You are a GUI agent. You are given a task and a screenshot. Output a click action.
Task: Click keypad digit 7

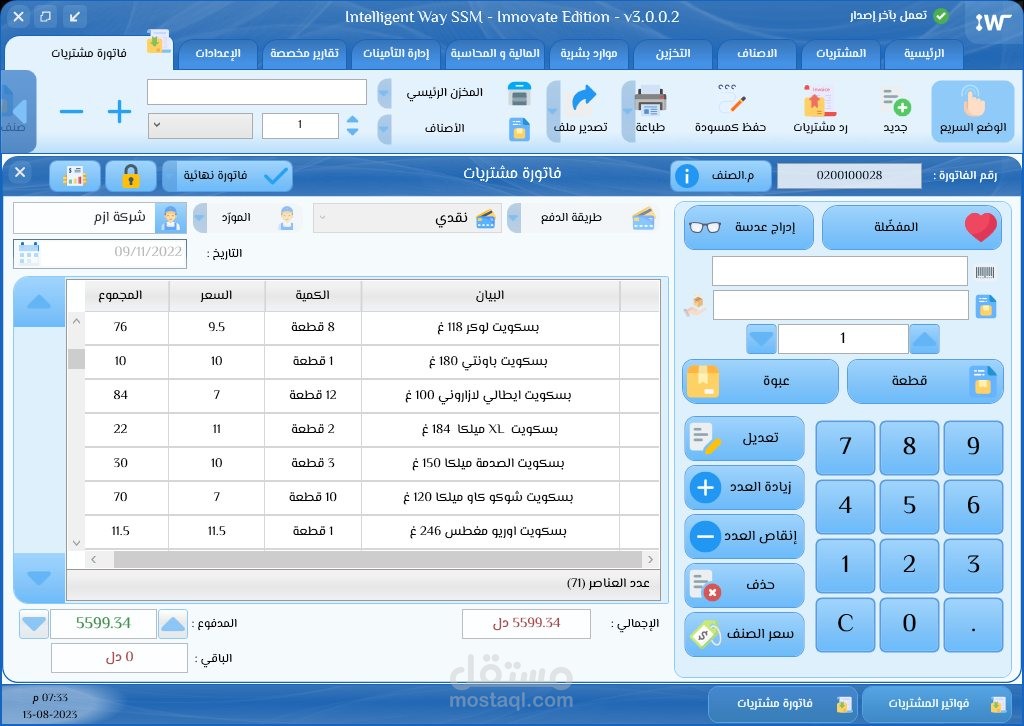[x=845, y=447]
